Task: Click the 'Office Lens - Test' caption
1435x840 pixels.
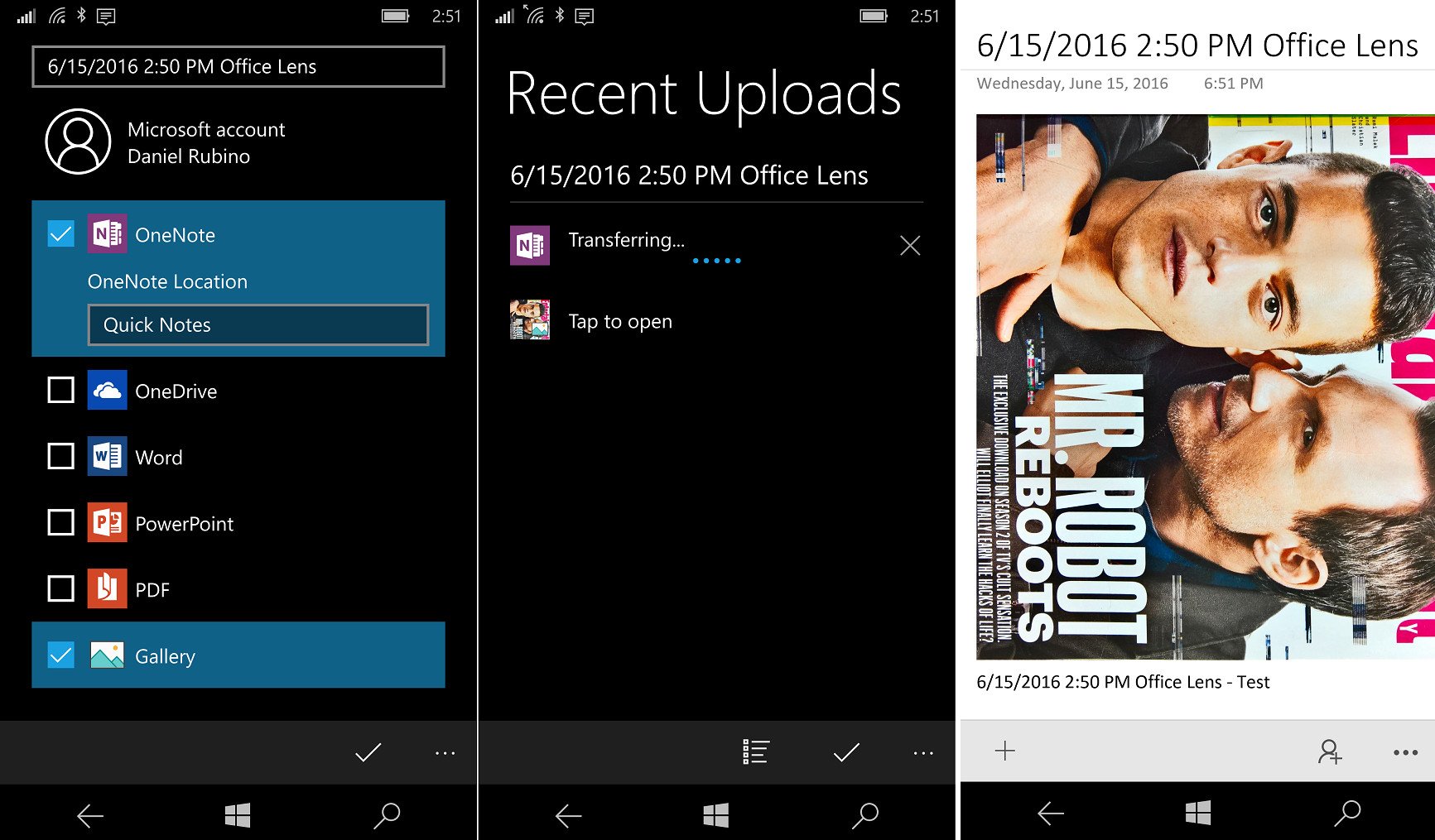Action: pyautogui.click(x=1123, y=682)
